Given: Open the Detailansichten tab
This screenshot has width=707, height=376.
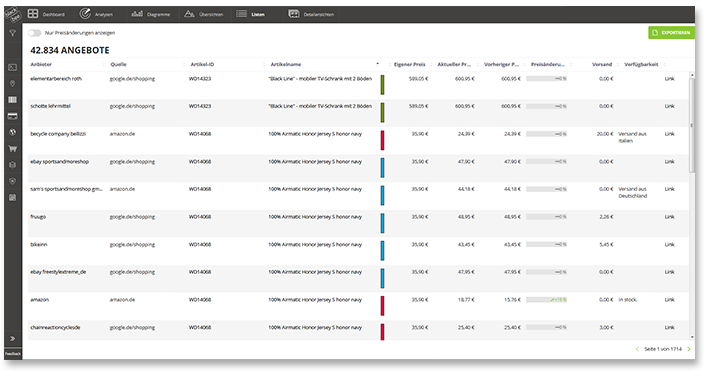Looking at the screenshot, I should click(x=311, y=14).
